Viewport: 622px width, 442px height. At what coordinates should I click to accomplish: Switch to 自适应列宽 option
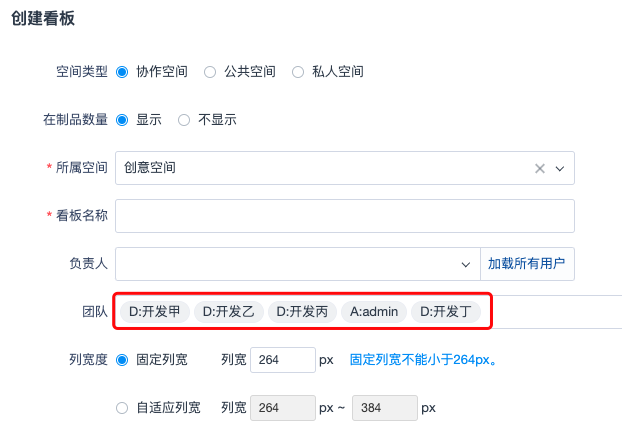coord(123,408)
